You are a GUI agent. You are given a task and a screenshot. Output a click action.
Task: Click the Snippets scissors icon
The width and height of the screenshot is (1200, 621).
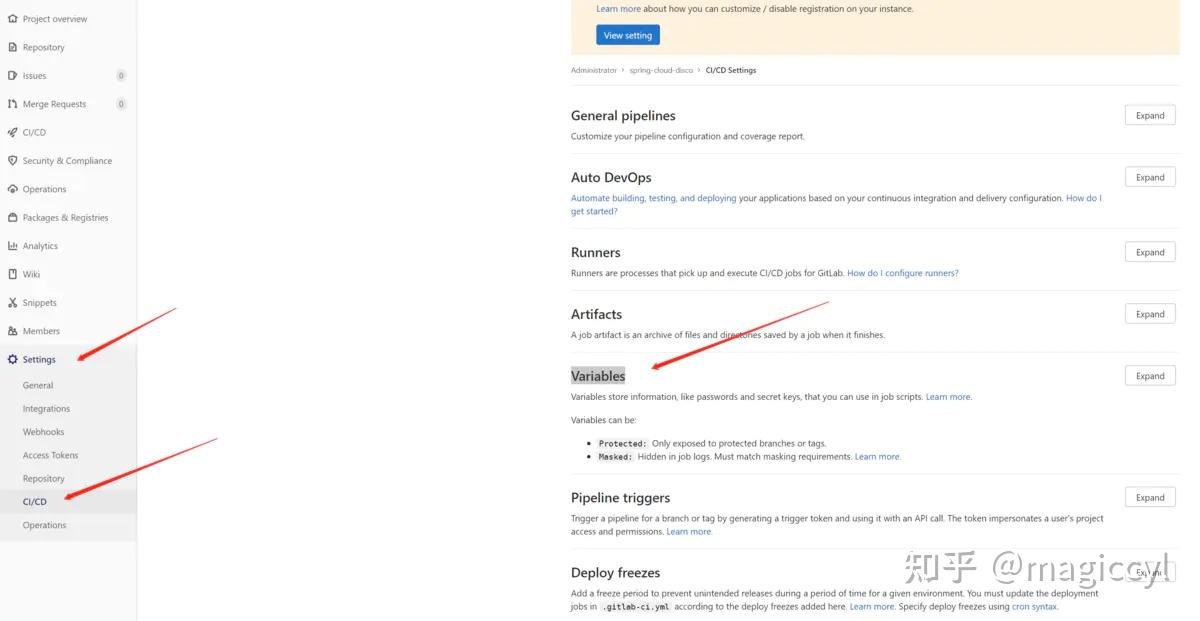pyautogui.click(x=13, y=303)
